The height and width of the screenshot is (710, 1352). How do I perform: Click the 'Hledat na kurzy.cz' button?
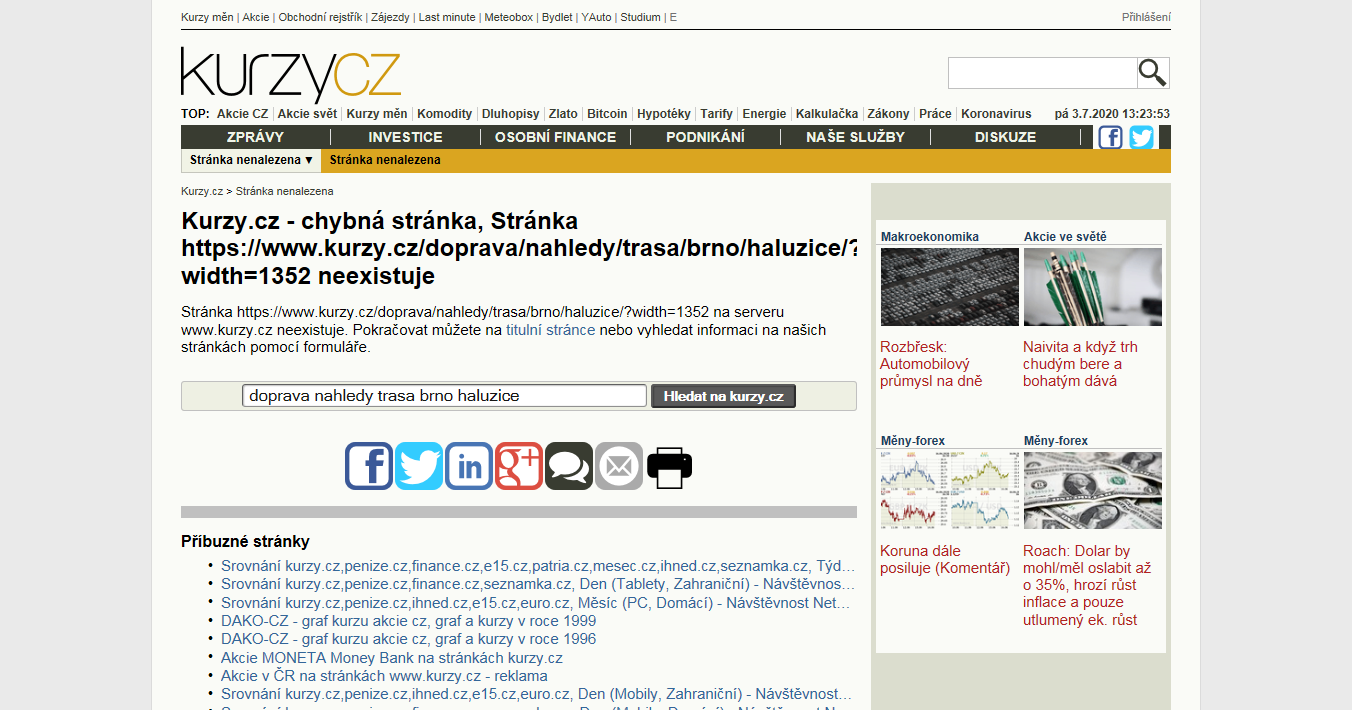click(724, 396)
